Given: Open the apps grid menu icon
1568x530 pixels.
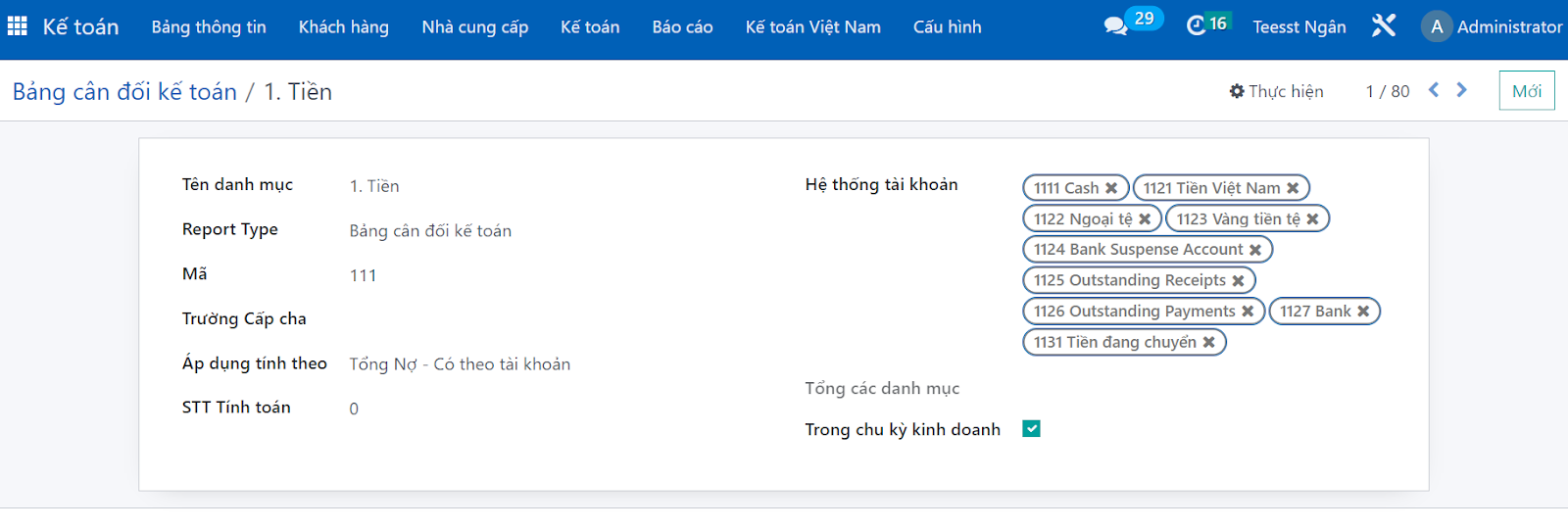Looking at the screenshot, I should (18, 26).
